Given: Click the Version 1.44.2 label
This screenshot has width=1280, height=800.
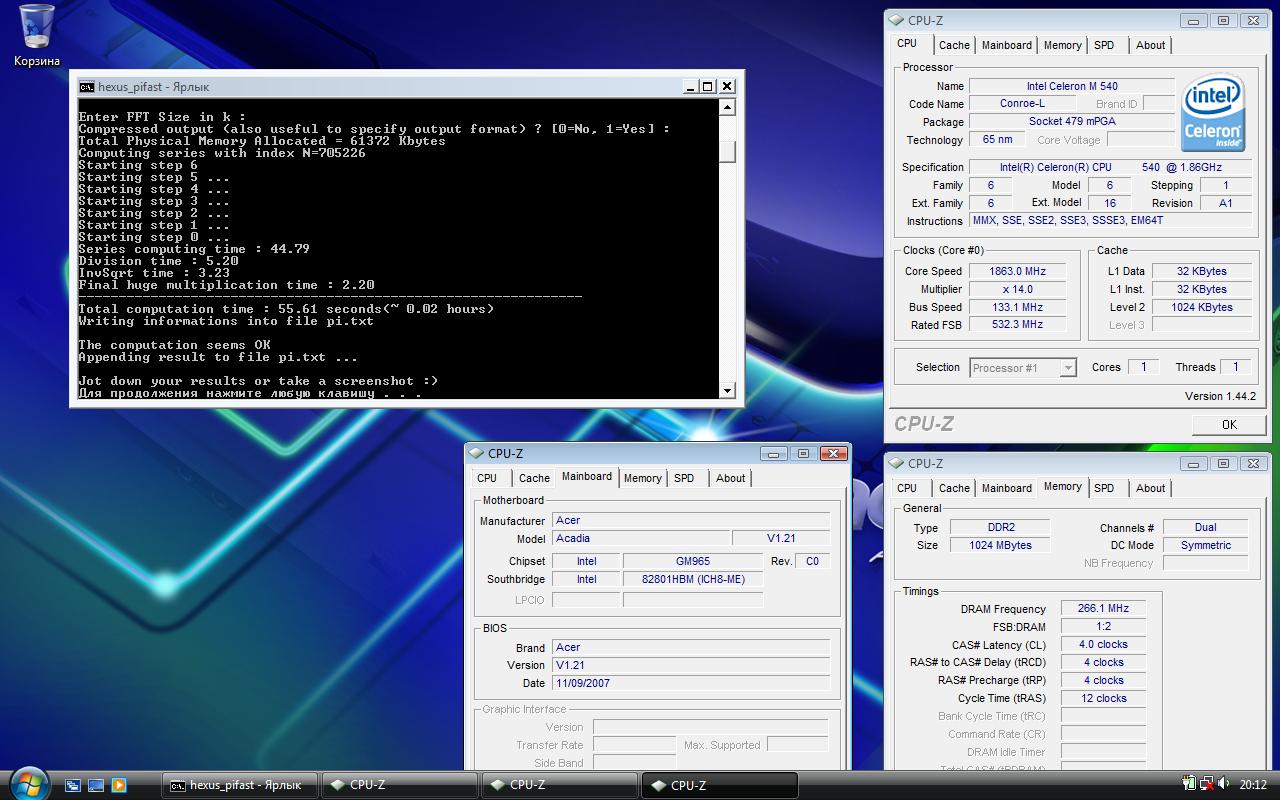Looking at the screenshot, I should click(x=1220, y=396).
